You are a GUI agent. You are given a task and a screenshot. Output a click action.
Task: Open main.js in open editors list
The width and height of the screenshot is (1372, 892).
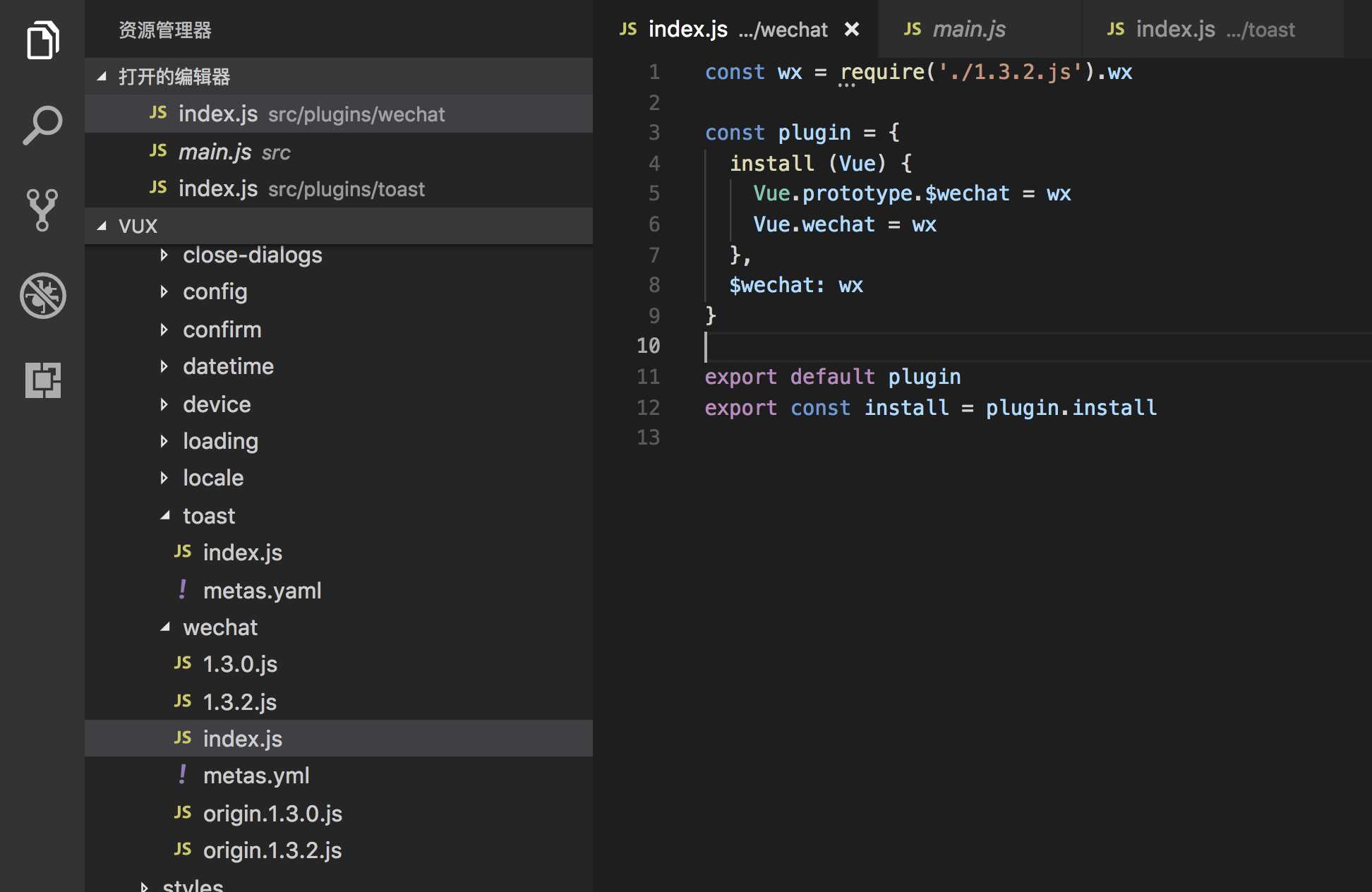coord(215,152)
